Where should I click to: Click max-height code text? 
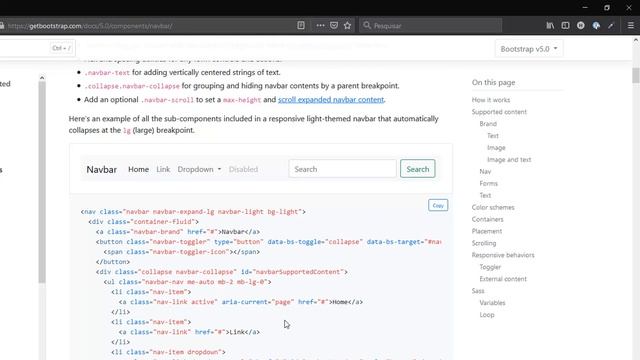[x=242, y=100]
